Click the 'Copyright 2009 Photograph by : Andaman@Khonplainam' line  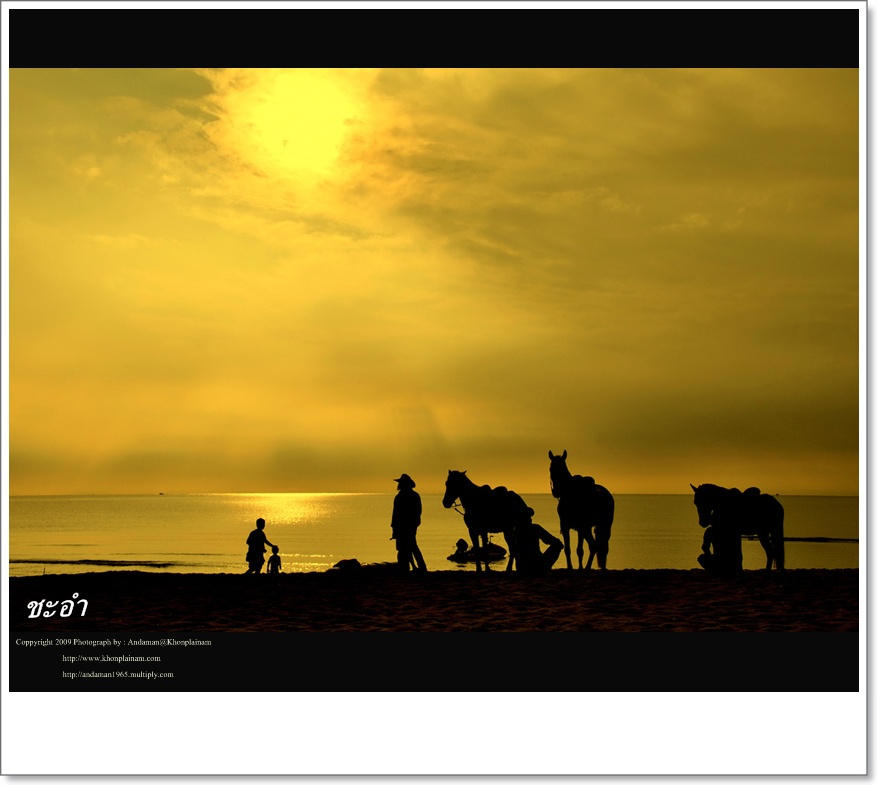[x=114, y=642]
